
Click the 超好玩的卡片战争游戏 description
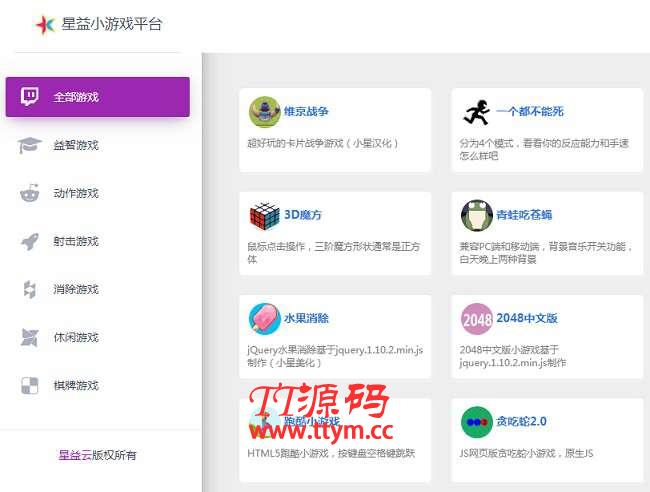323,143
